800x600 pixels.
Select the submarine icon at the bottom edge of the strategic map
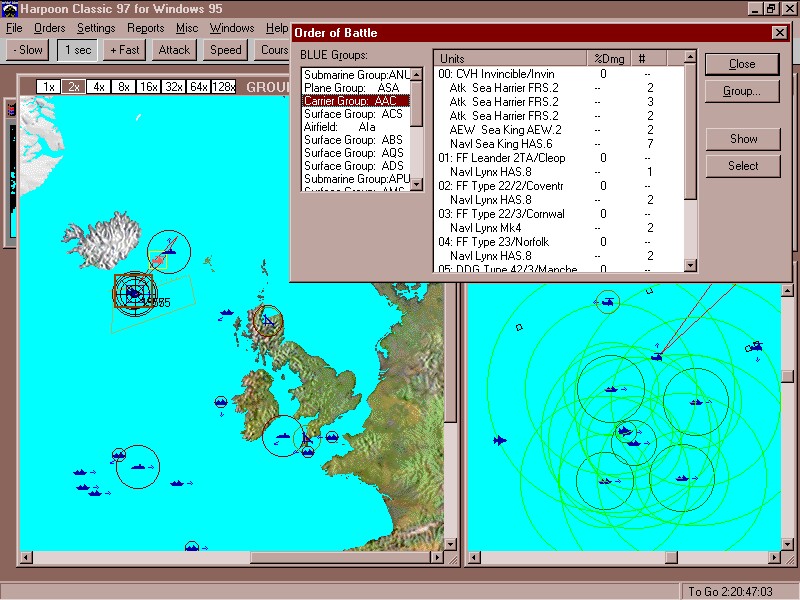coord(192,546)
